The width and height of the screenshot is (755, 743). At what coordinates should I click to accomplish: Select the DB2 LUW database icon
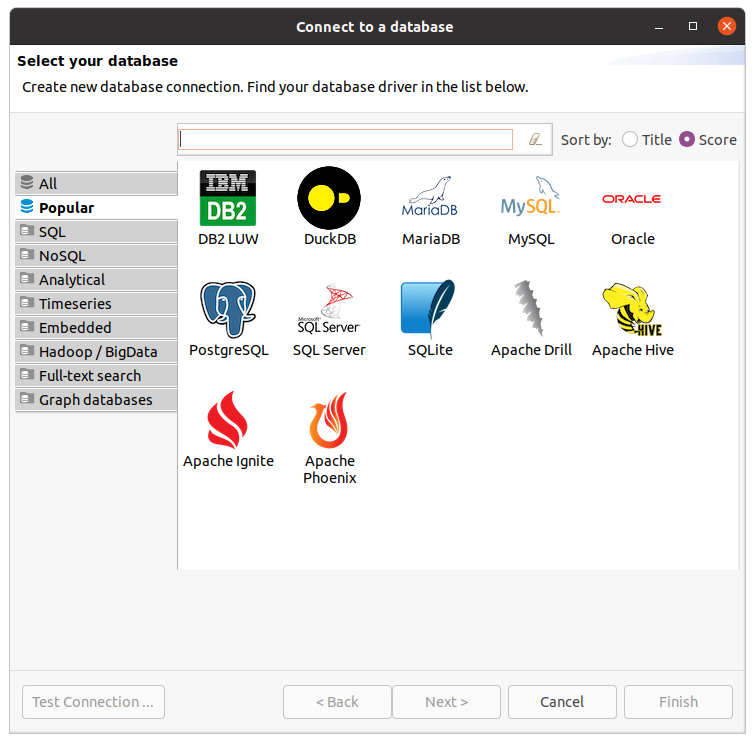[228, 197]
